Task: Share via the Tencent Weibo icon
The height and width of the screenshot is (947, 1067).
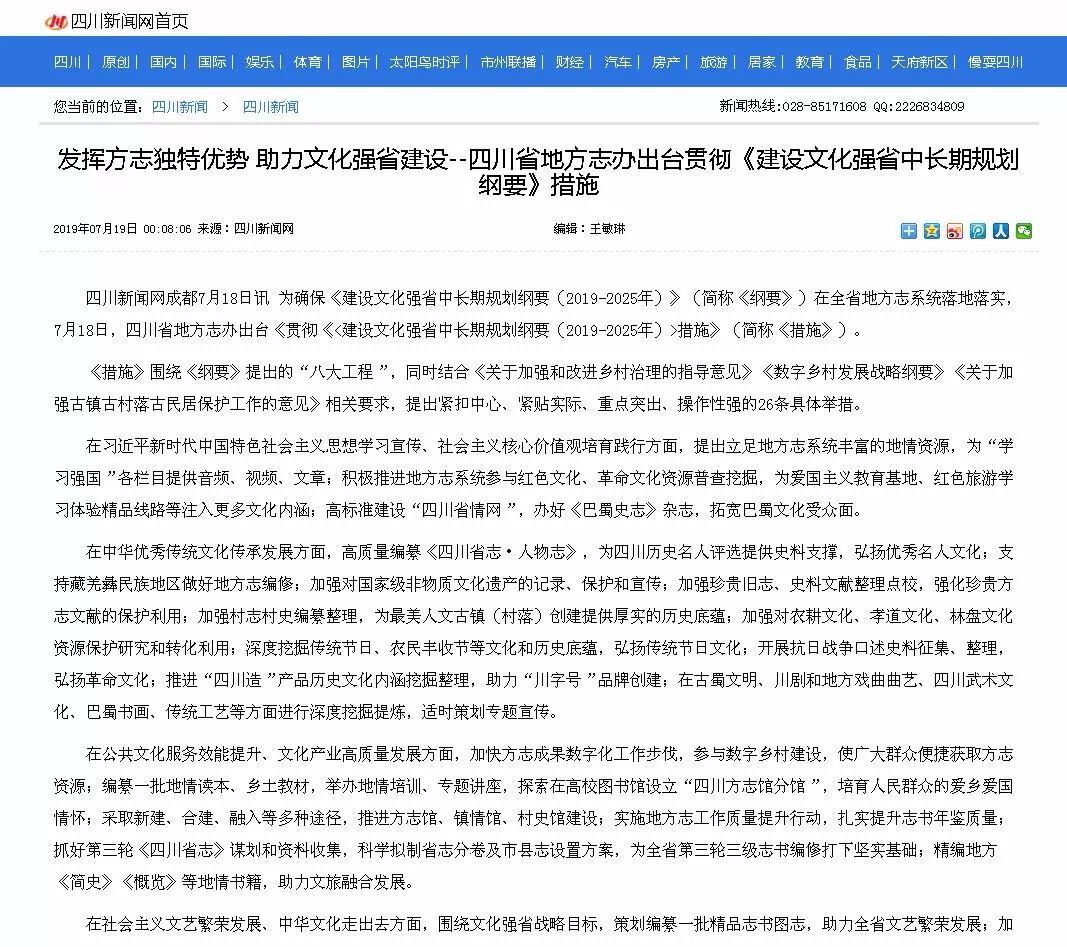Action: point(978,231)
